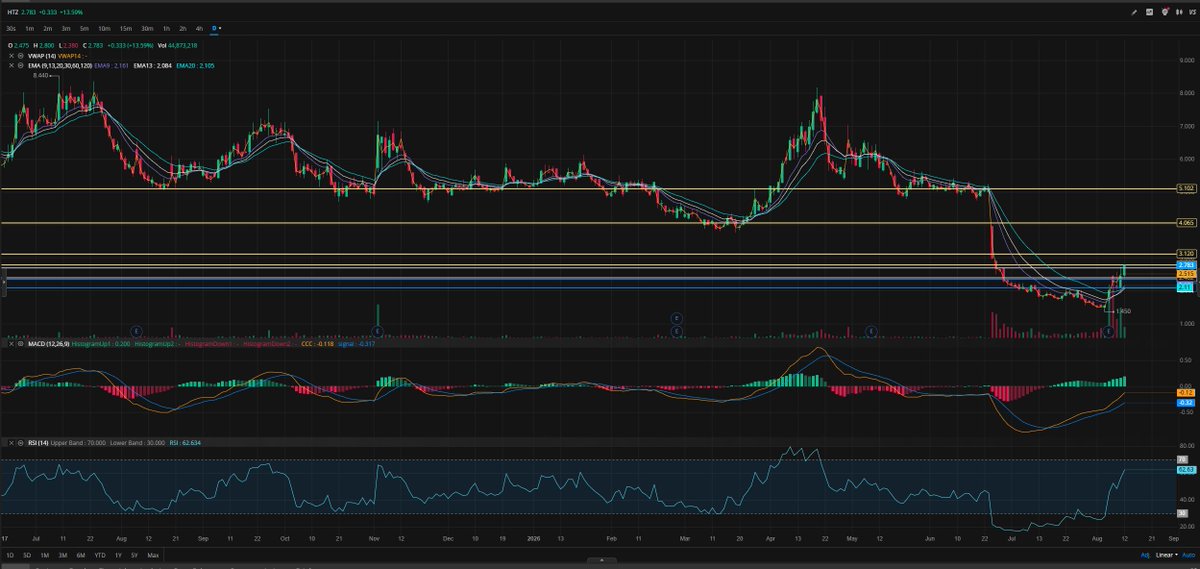The image size is (1200, 569).
Task: Select the 5m timeframe
Action: pos(84,29)
